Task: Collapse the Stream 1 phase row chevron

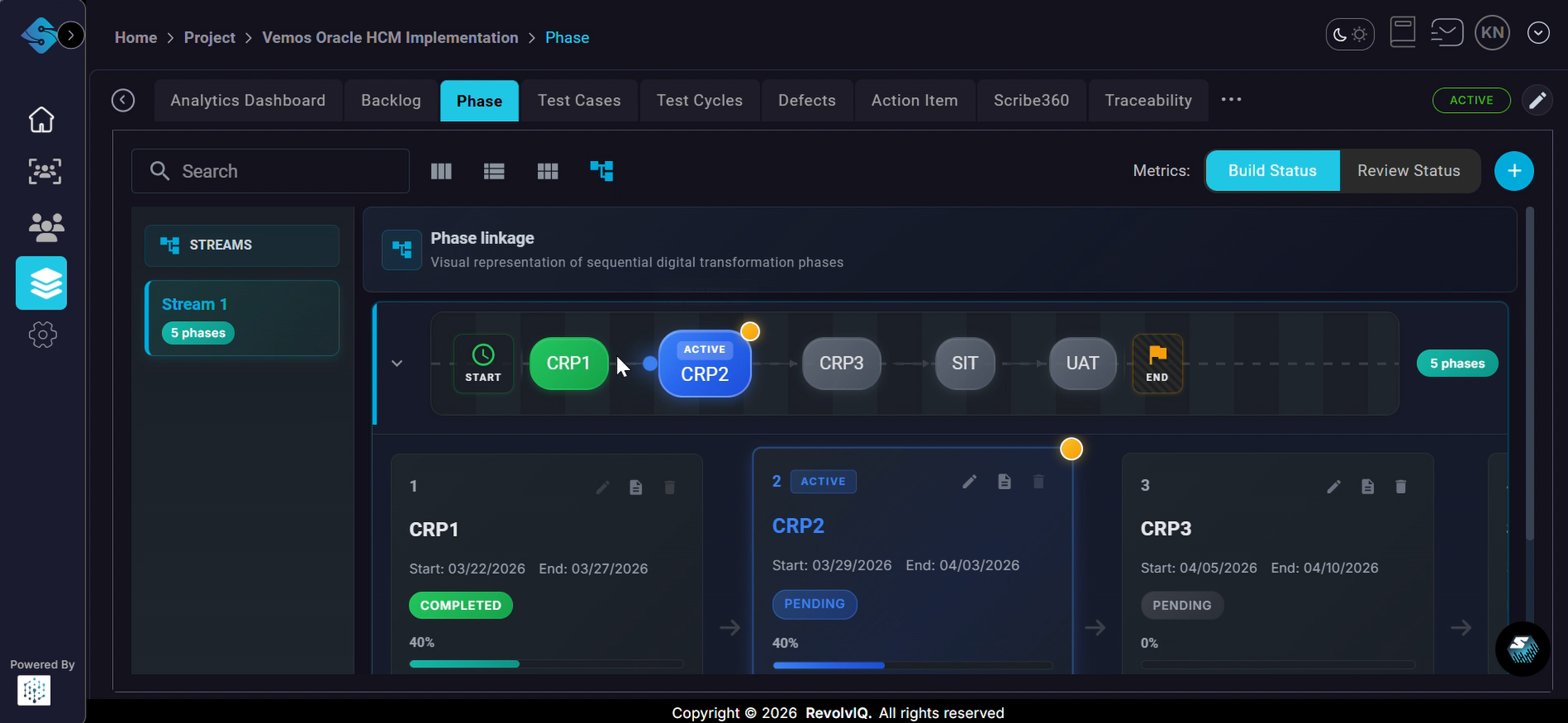Action: 397,364
